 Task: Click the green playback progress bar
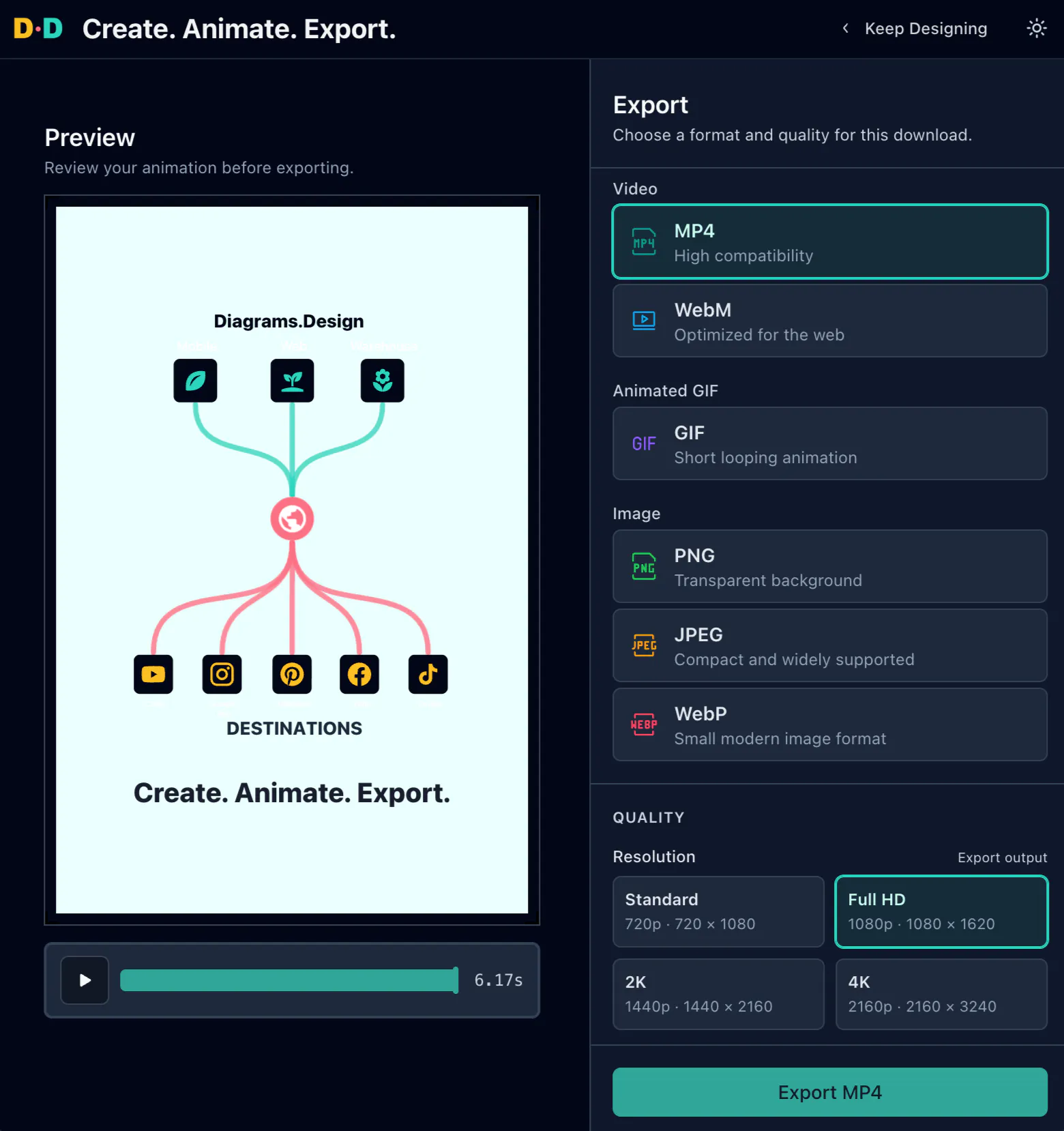[x=289, y=980]
